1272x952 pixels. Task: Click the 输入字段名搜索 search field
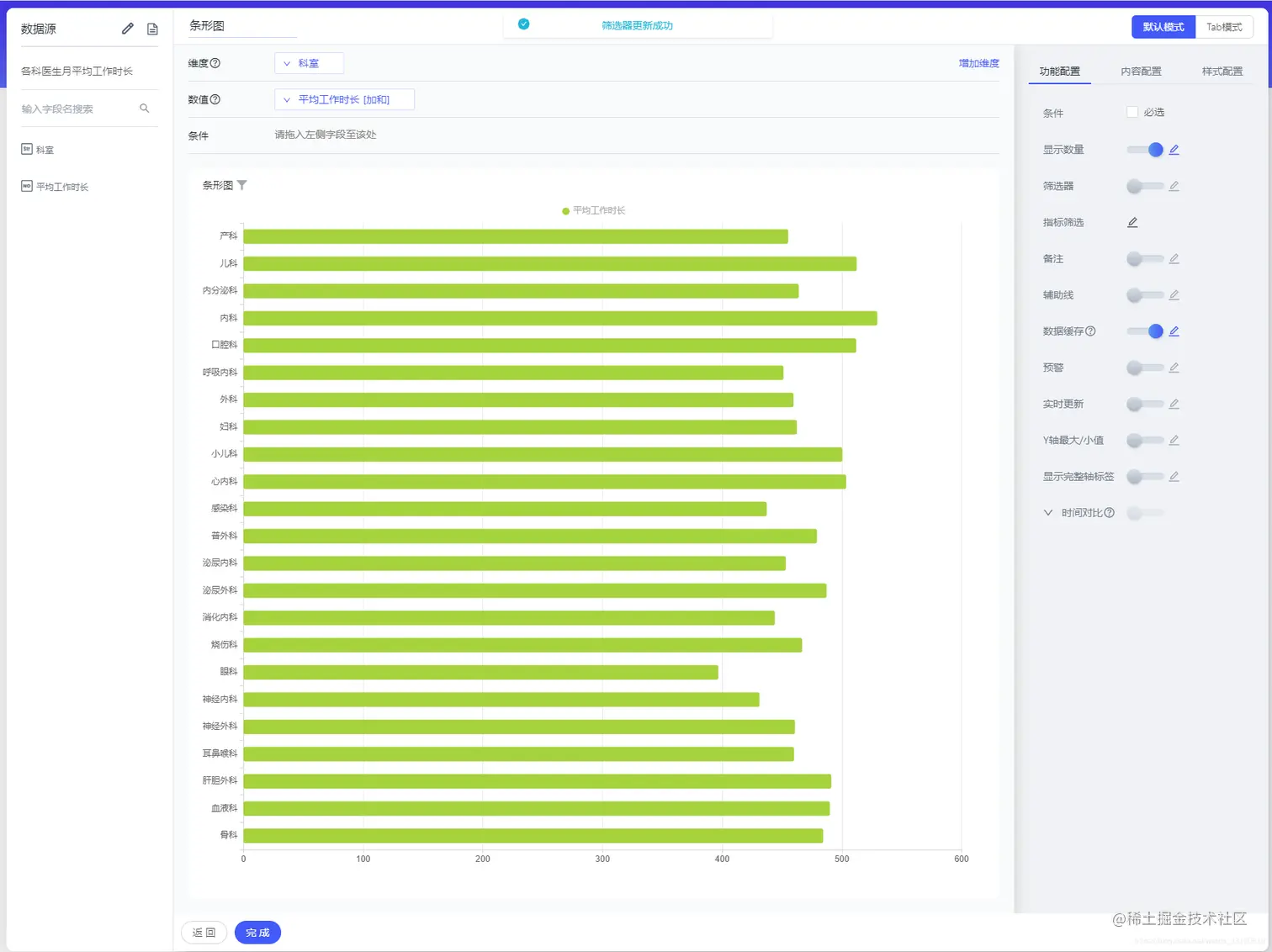tap(89, 108)
